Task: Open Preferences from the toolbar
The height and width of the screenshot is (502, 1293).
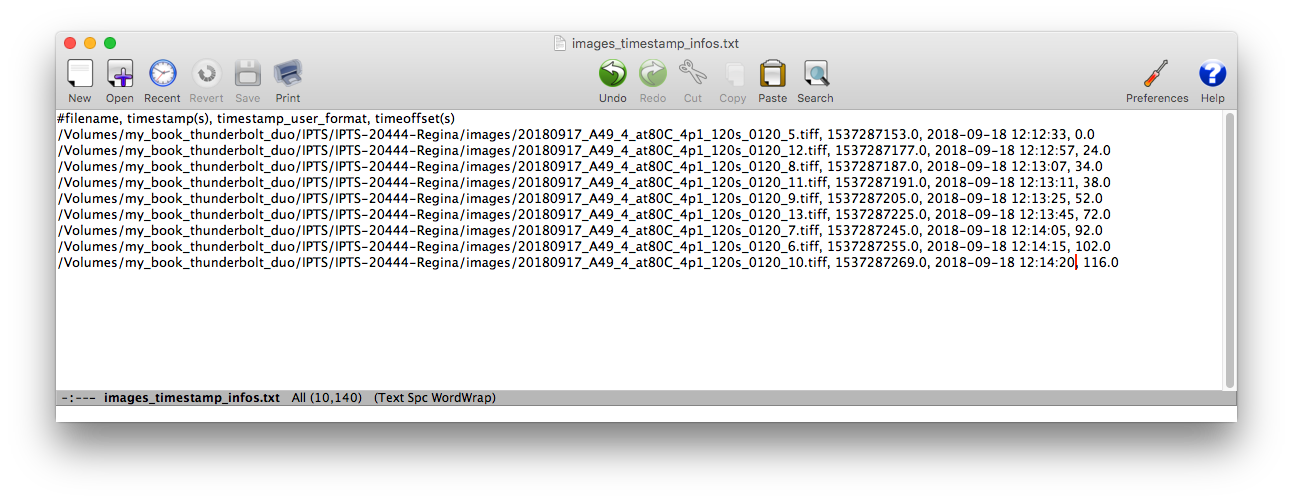Action: click(1157, 75)
